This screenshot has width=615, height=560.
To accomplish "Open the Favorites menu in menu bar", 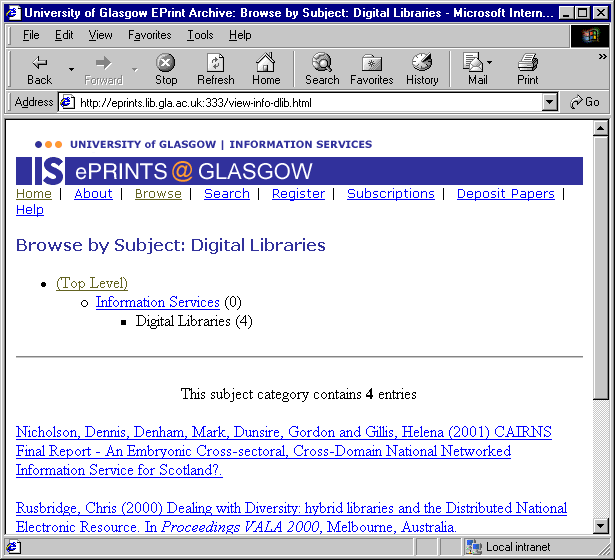I will (x=150, y=35).
